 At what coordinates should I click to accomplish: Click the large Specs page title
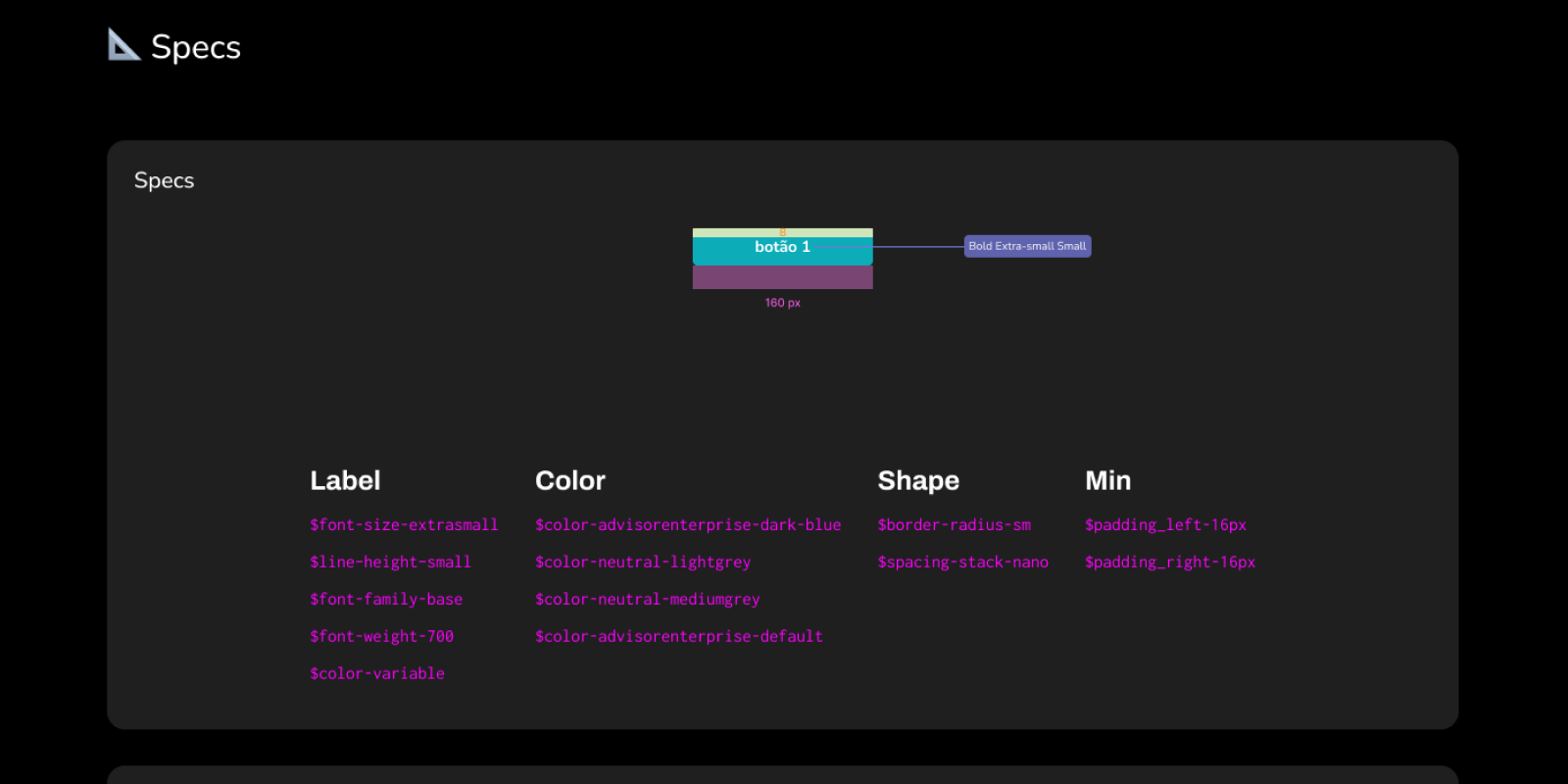coord(196,47)
